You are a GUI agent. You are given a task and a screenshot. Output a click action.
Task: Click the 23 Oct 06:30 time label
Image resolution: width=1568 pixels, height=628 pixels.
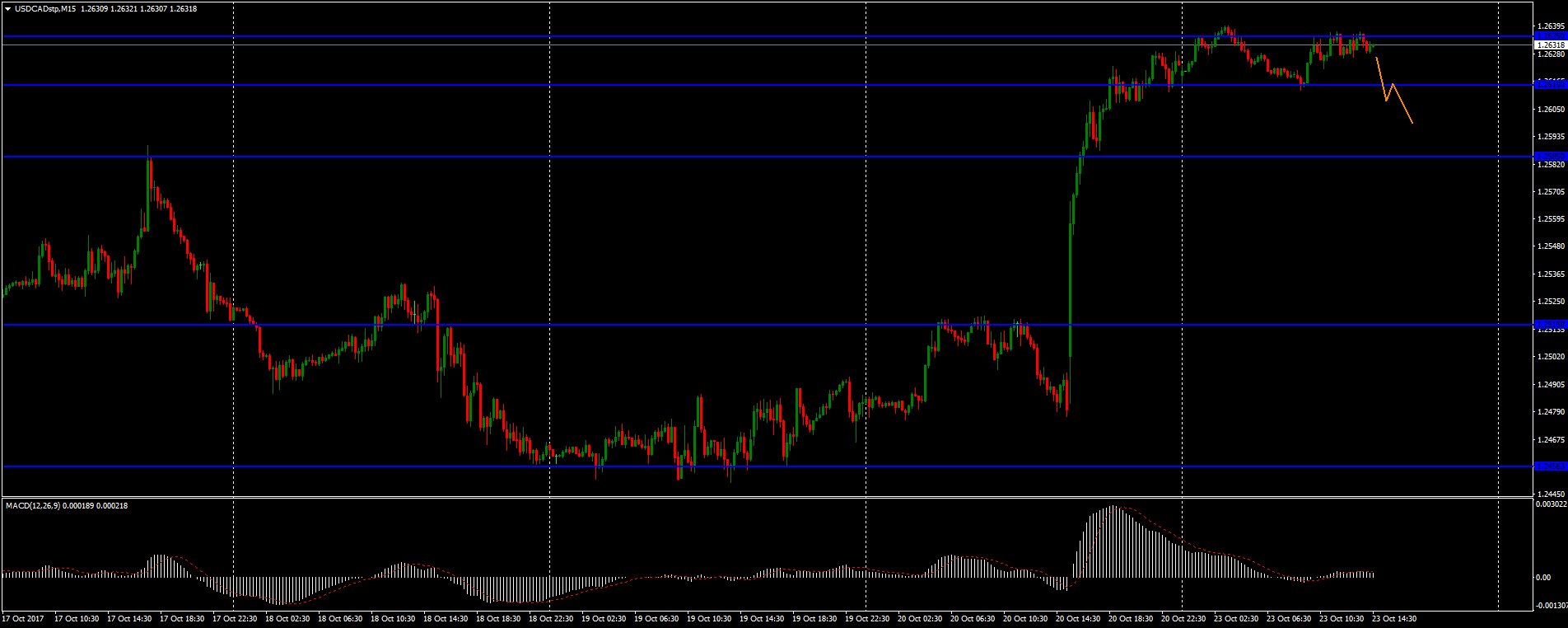click(x=1289, y=618)
